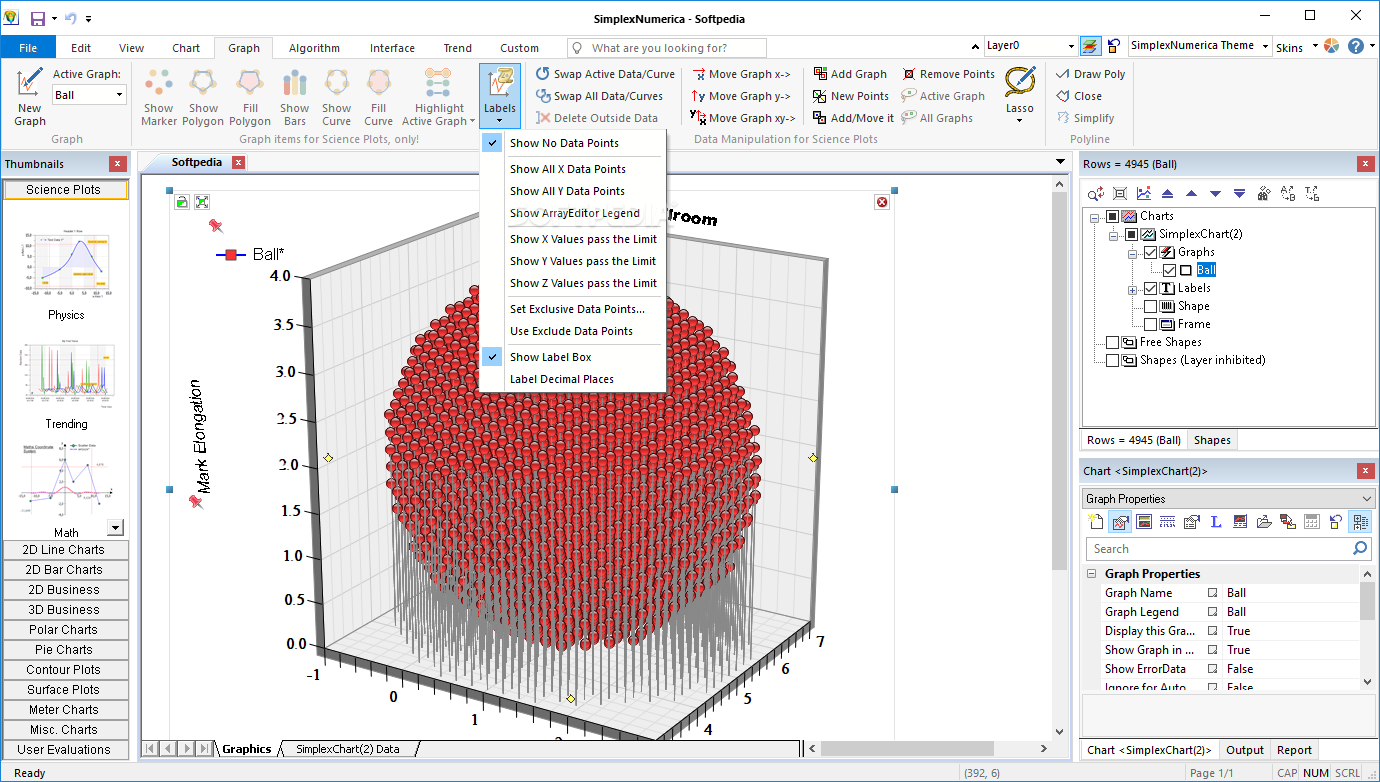Expand the Labels tree node
The width and height of the screenshot is (1380, 782).
(1133, 289)
